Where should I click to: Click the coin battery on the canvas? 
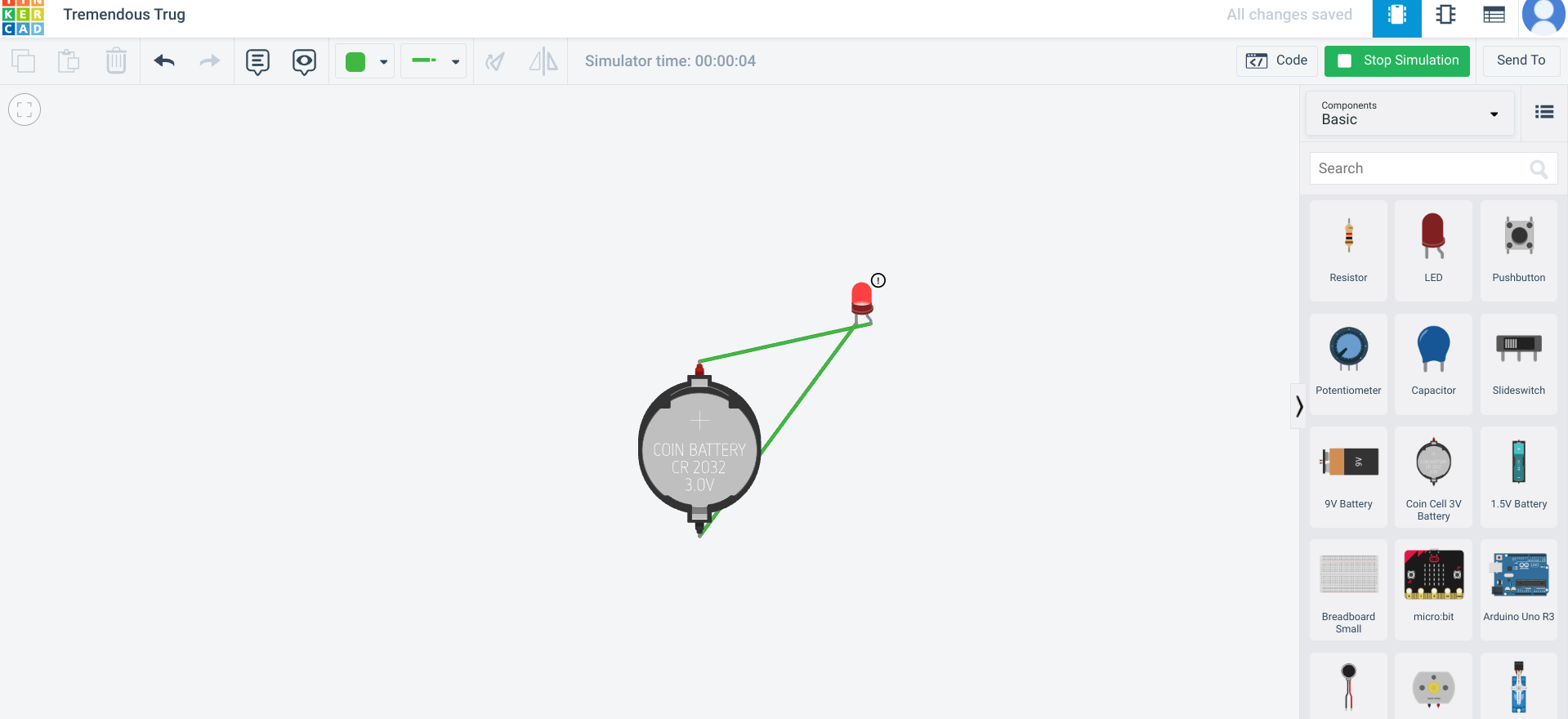pos(699,451)
